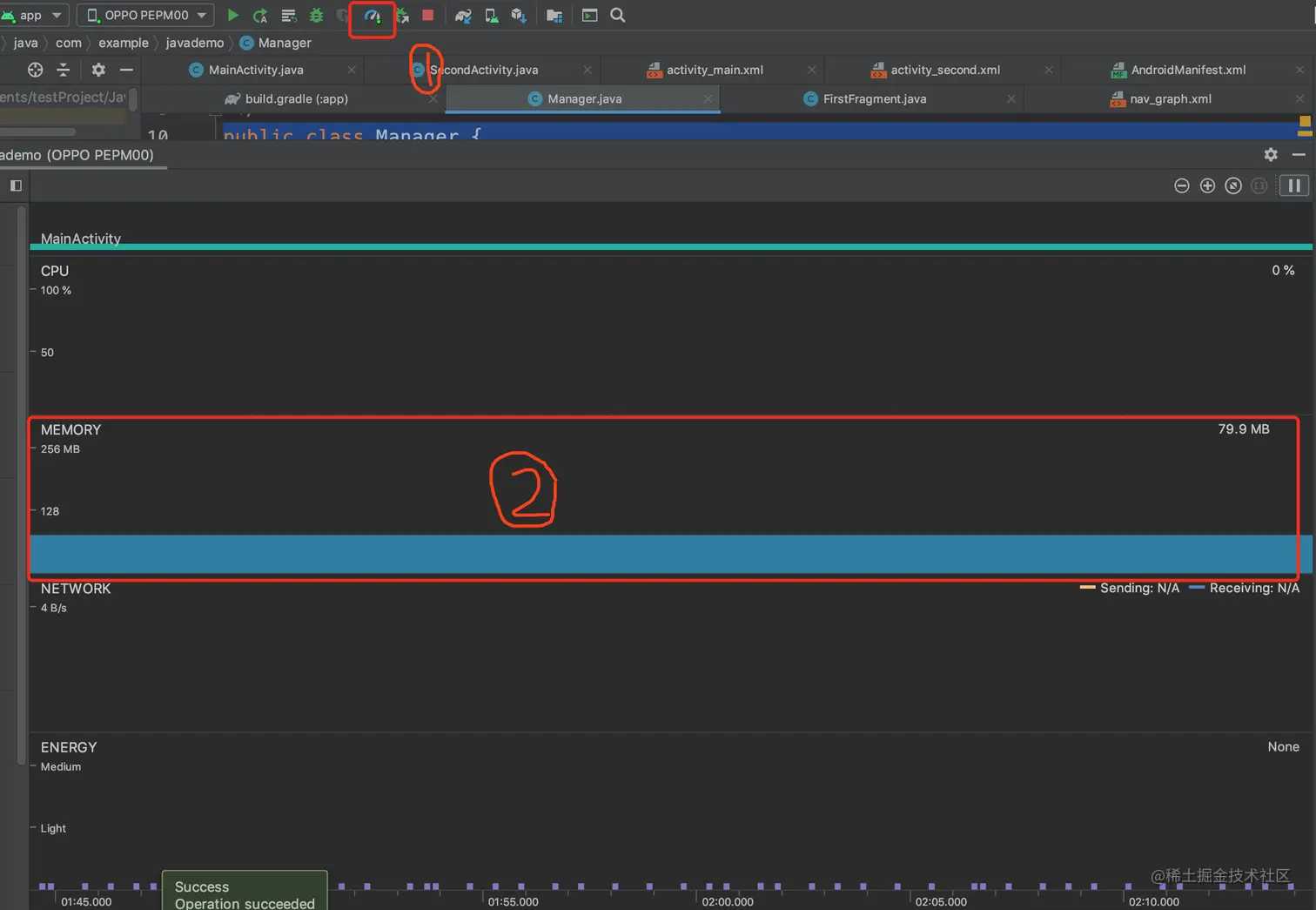The image size is (1316, 910).
Task: Open the AVD device manager icon
Action: (492, 15)
